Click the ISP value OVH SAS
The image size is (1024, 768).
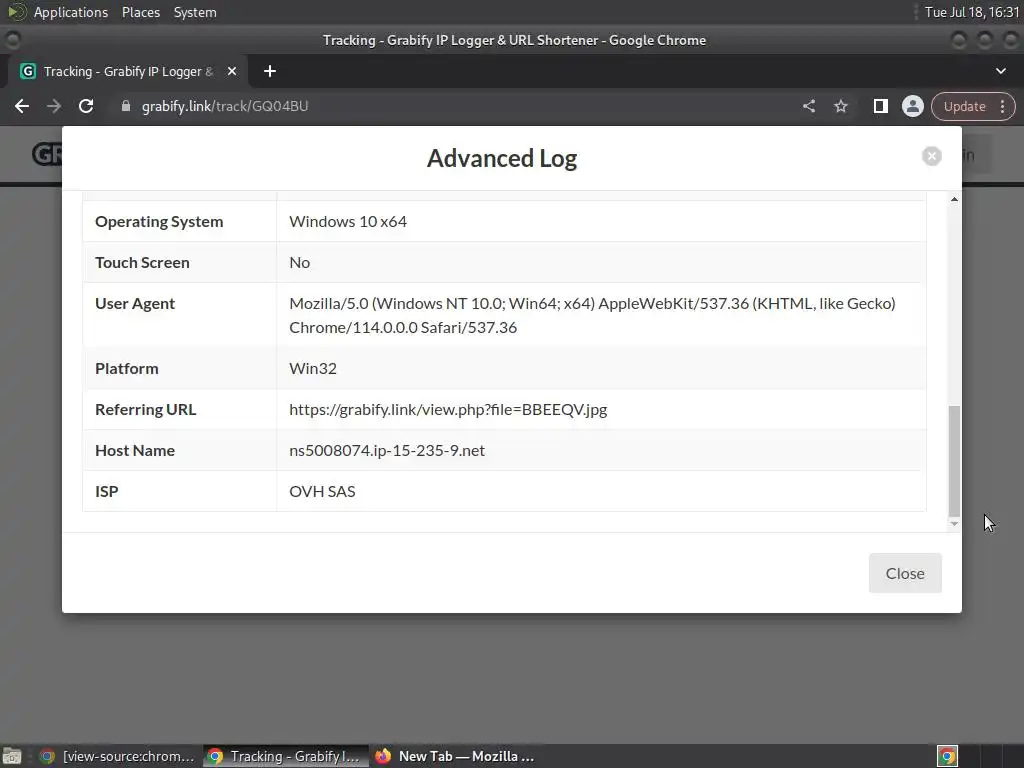pos(322,492)
